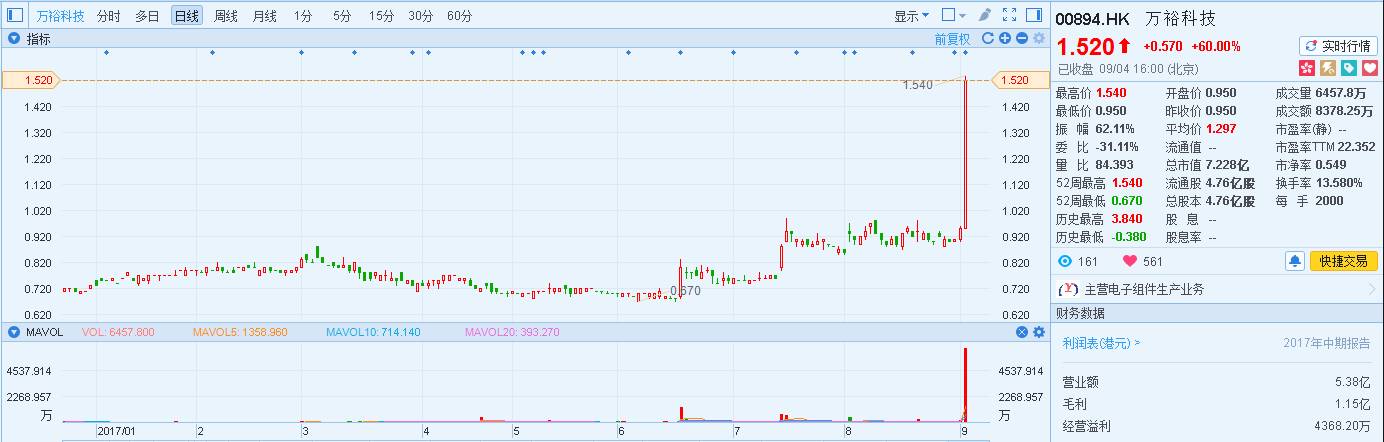Zoom in the chart with the plus icon
Screen dimensions: 1384x442
click(x=1005, y=38)
